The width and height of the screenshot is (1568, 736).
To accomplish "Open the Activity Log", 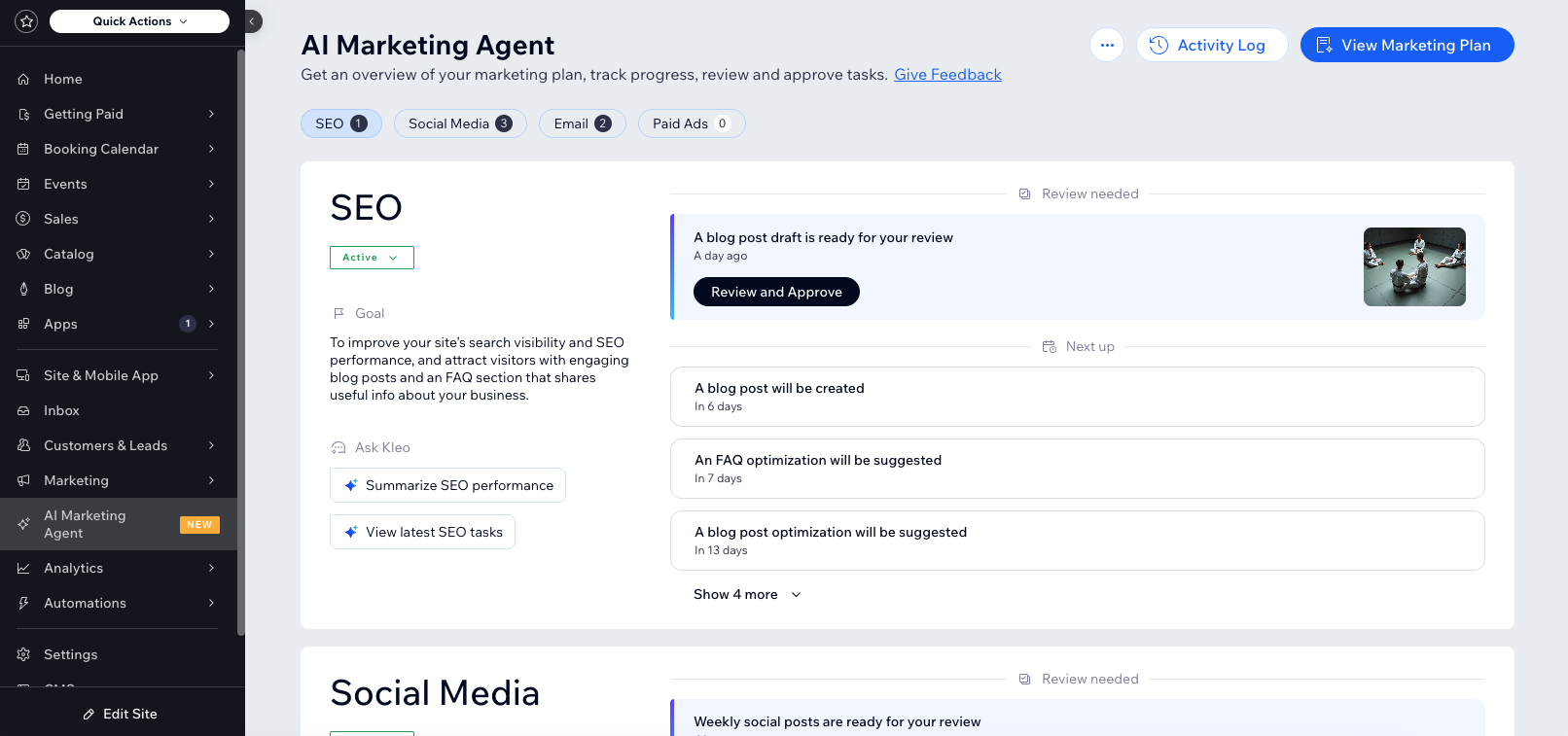I will 1211,45.
